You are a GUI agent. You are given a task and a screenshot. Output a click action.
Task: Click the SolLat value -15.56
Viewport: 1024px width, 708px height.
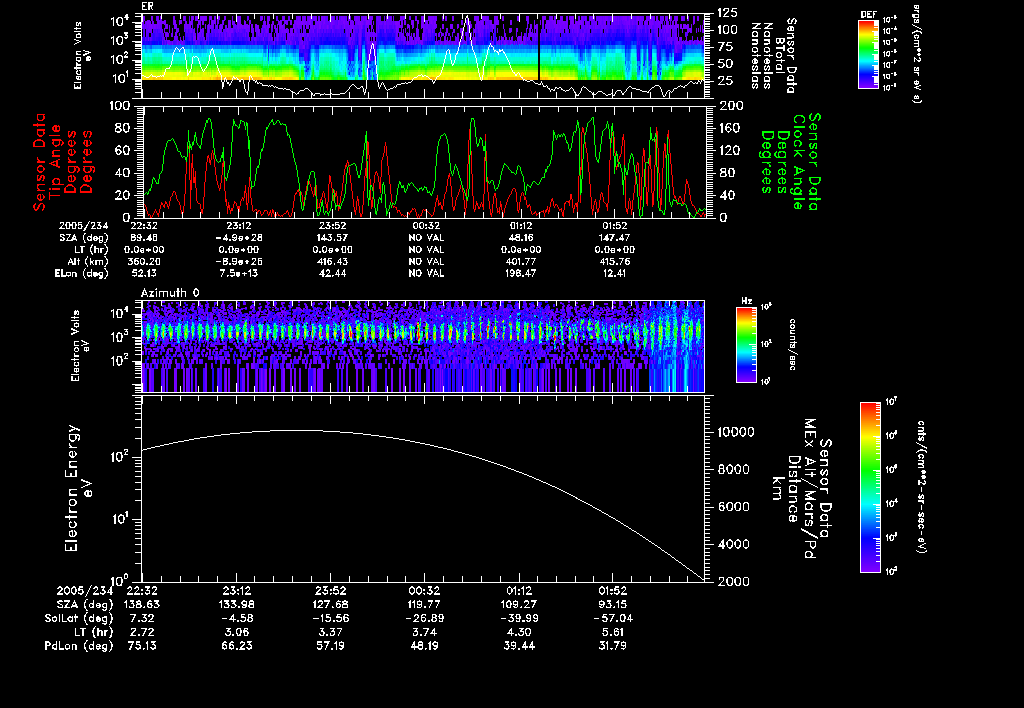point(330,618)
